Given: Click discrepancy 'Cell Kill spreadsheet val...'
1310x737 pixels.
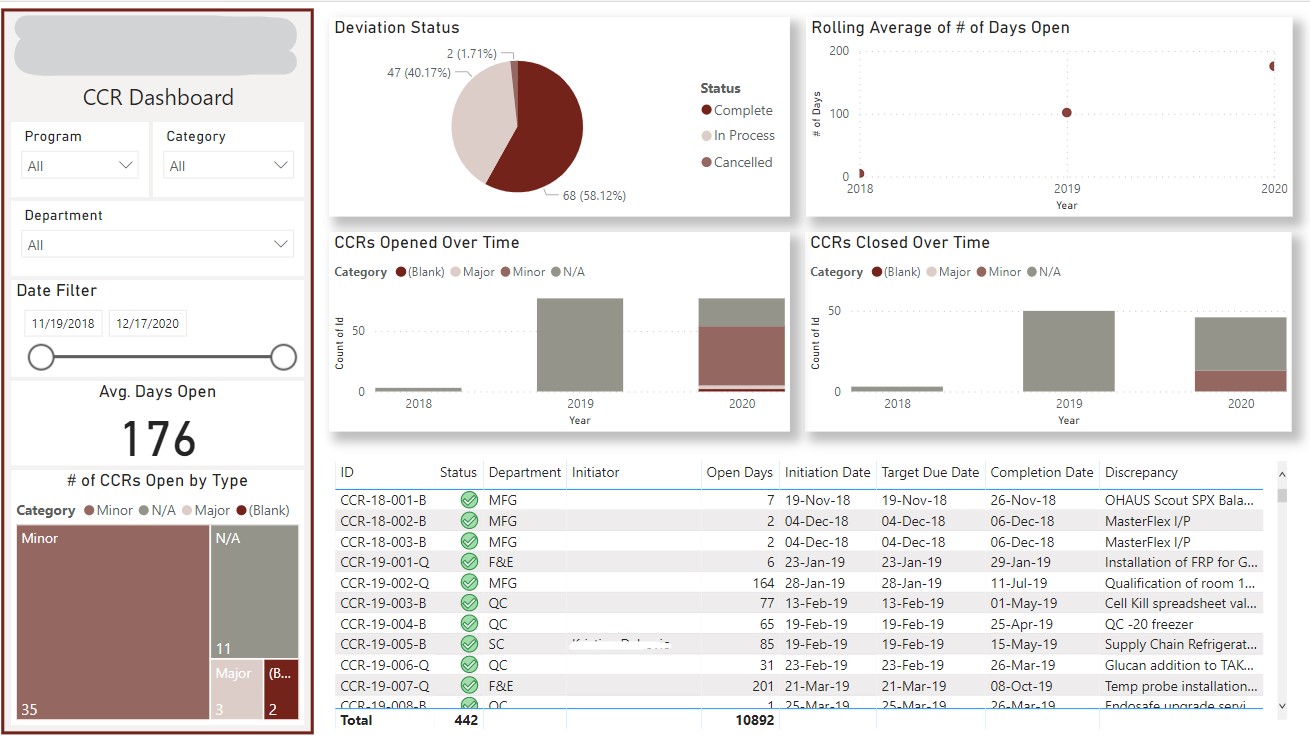Looking at the screenshot, I should [1181, 603].
